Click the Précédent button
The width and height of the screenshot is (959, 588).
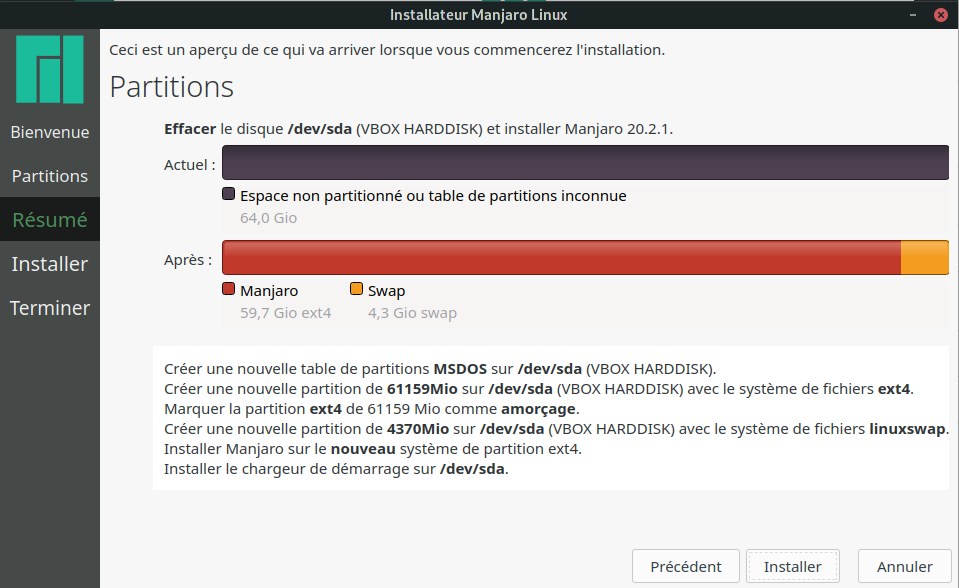(x=686, y=567)
